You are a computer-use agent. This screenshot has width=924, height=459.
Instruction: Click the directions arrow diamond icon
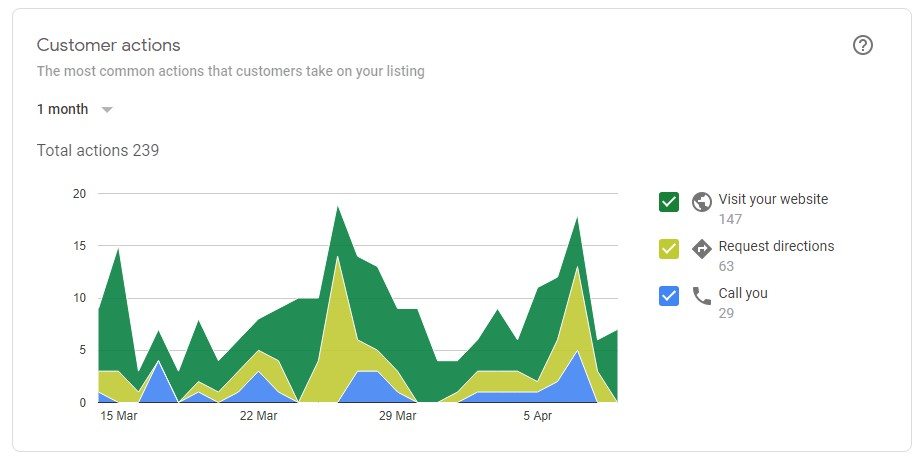pos(701,248)
